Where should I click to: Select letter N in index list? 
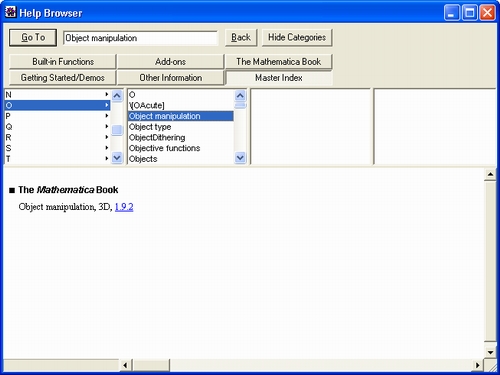tap(57, 95)
